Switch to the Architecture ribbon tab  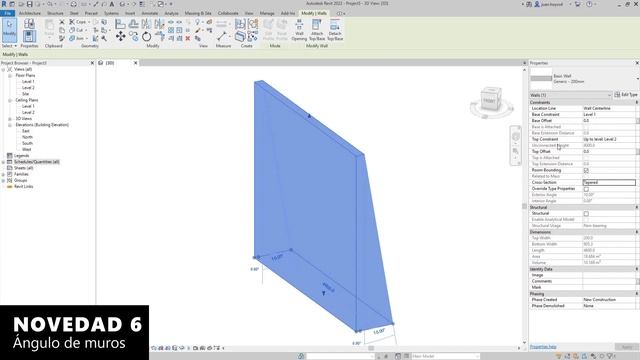coord(30,13)
